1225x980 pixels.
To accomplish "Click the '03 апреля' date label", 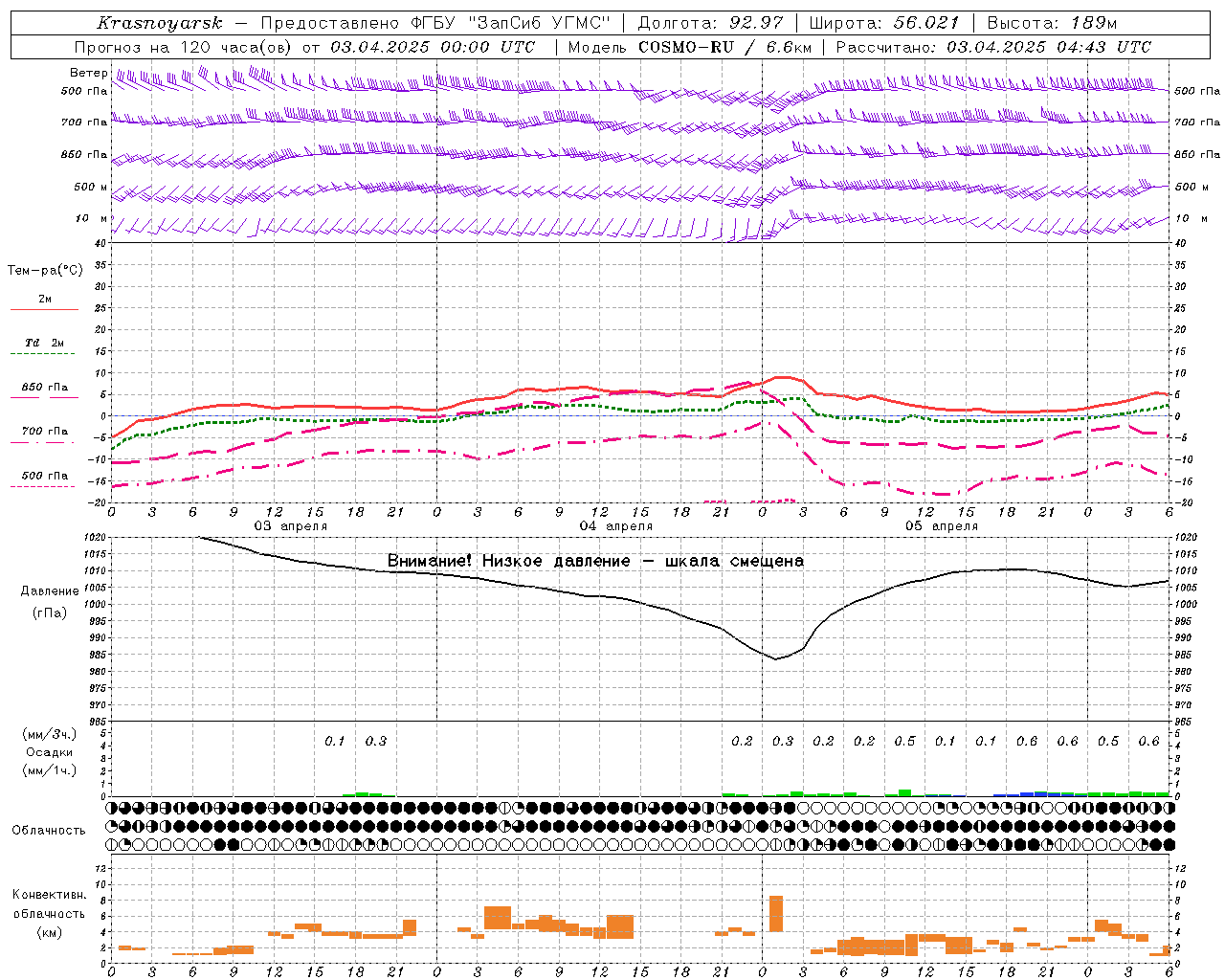I will click(x=290, y=526).
